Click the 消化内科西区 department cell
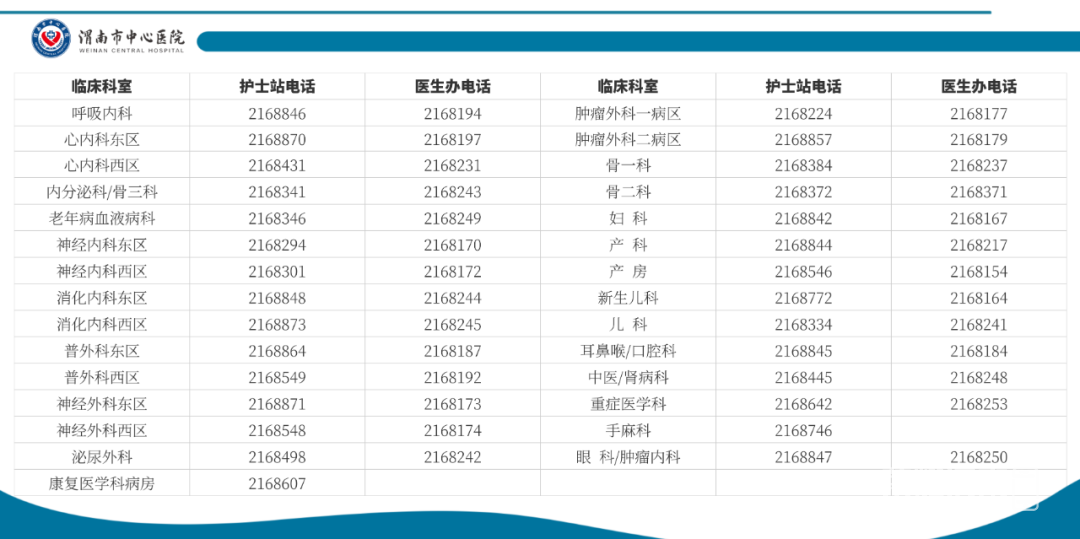The height and width of the screenshot is (539, 1080). click(101, 325)
